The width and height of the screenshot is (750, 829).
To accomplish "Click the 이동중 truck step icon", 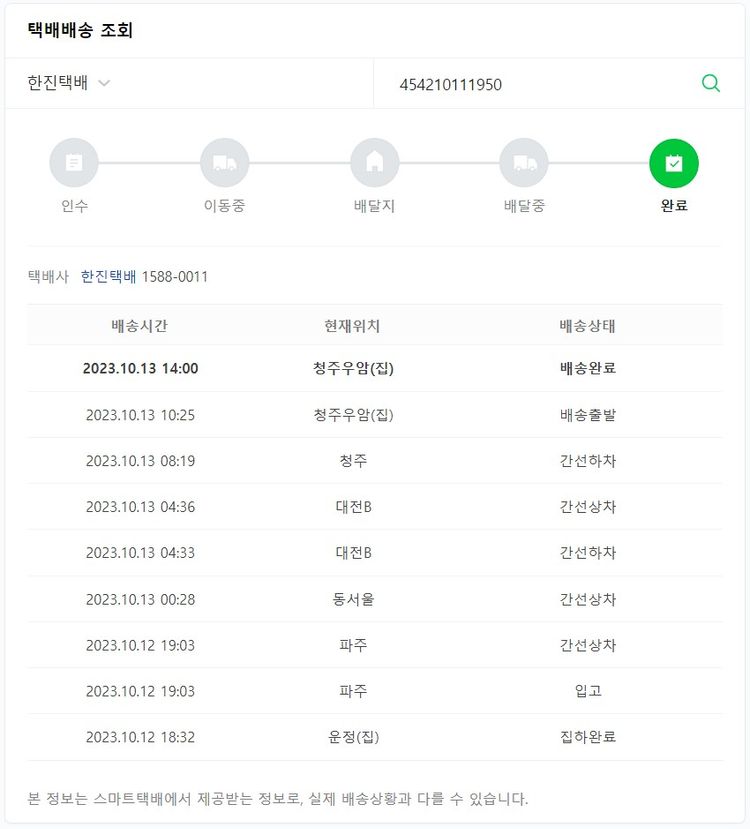I will 224,163.
